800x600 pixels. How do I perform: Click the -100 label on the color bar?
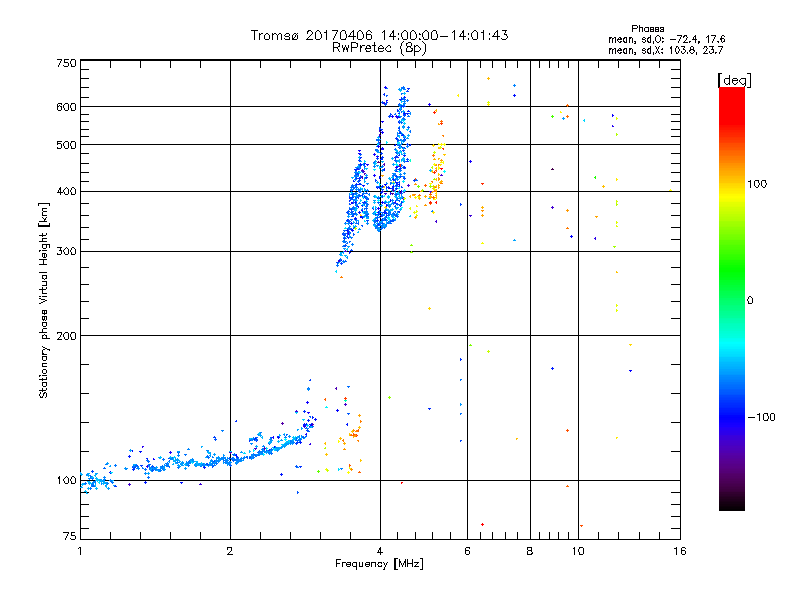[x=762, y=417]
